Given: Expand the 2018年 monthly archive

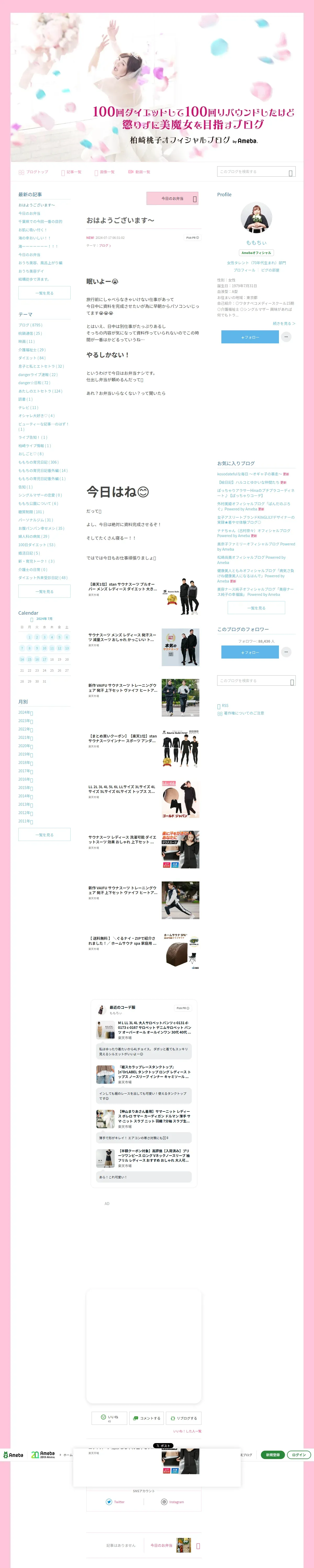Looking at the screenshot, I should coord(26,763).
